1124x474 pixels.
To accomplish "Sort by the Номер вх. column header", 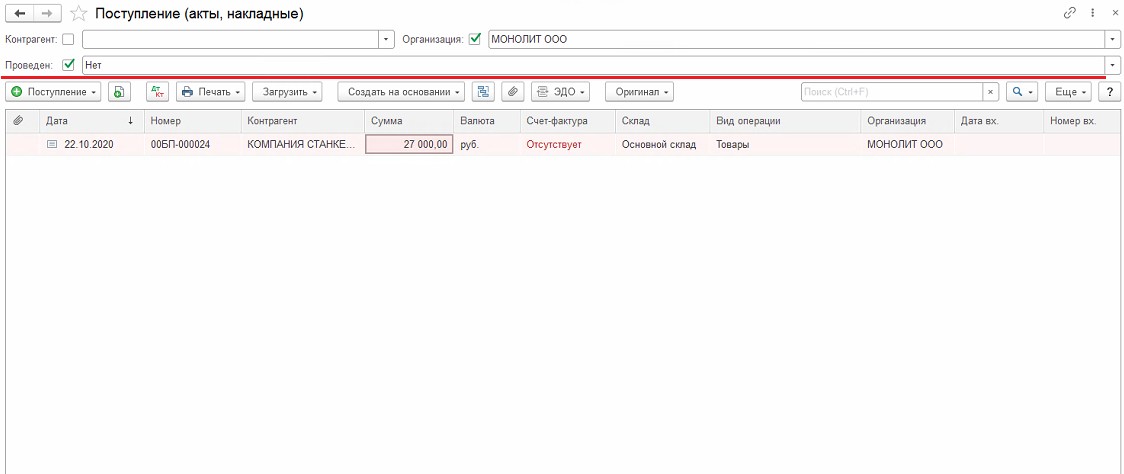I will [x=1080, y=121].
